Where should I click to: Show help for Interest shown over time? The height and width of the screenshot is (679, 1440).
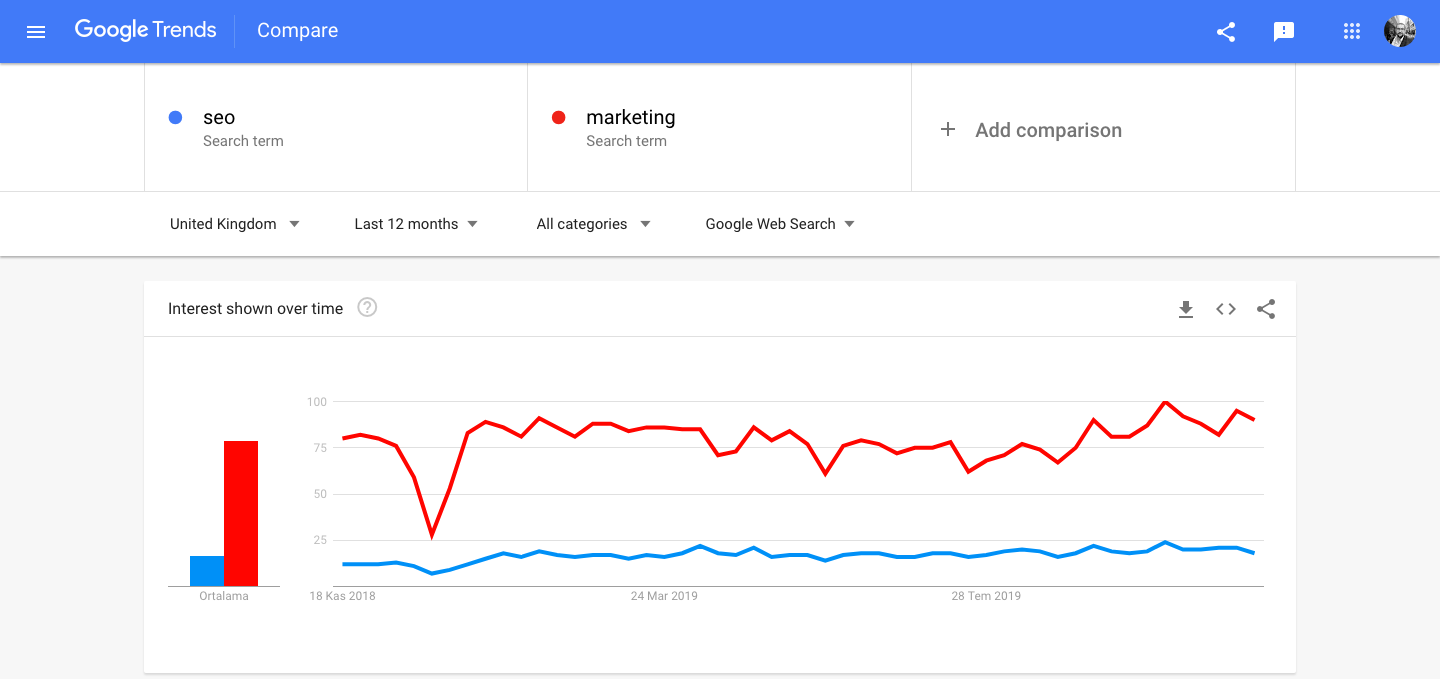367,308
